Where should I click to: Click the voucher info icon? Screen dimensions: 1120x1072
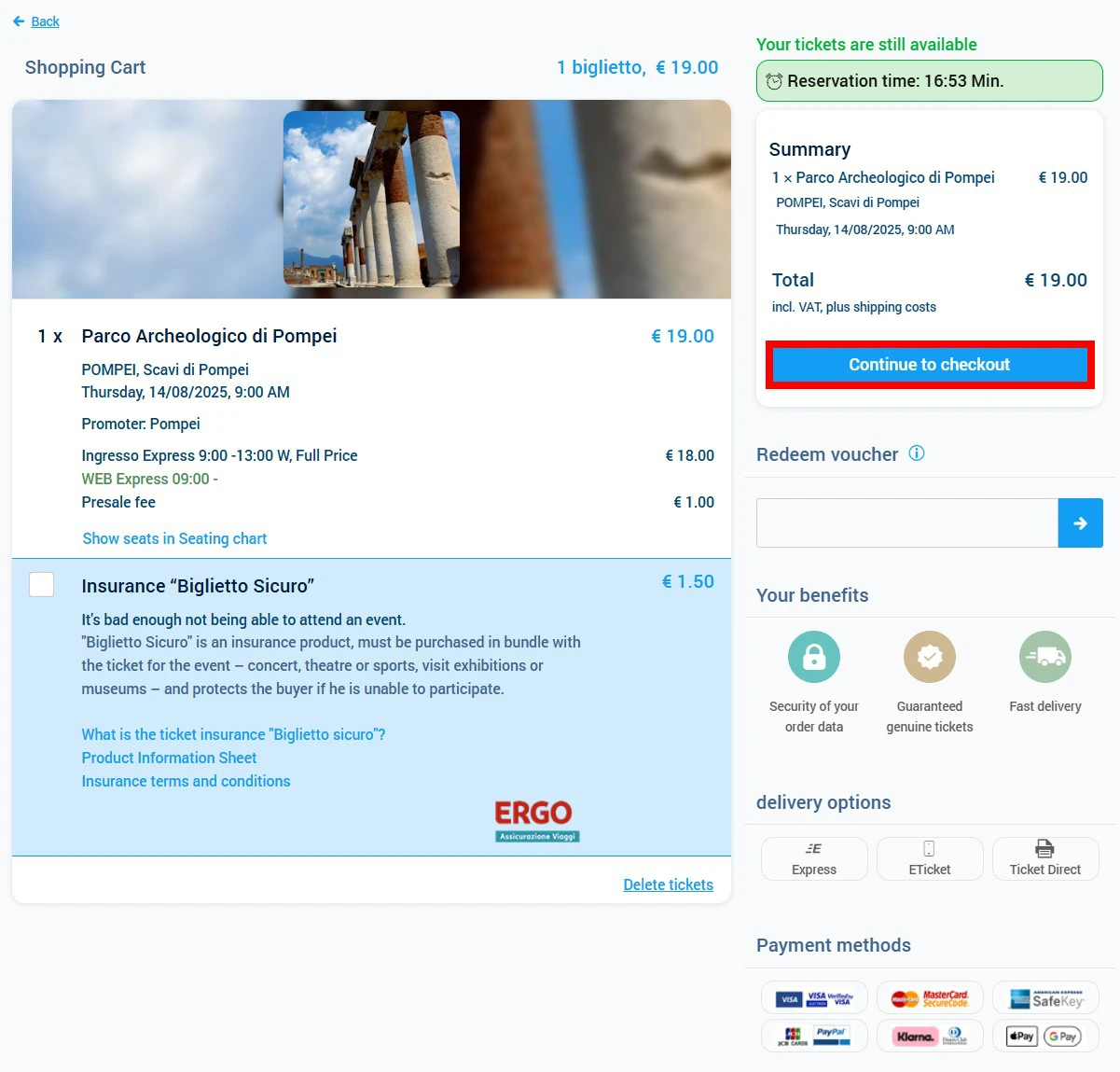[x=917, y=453]
